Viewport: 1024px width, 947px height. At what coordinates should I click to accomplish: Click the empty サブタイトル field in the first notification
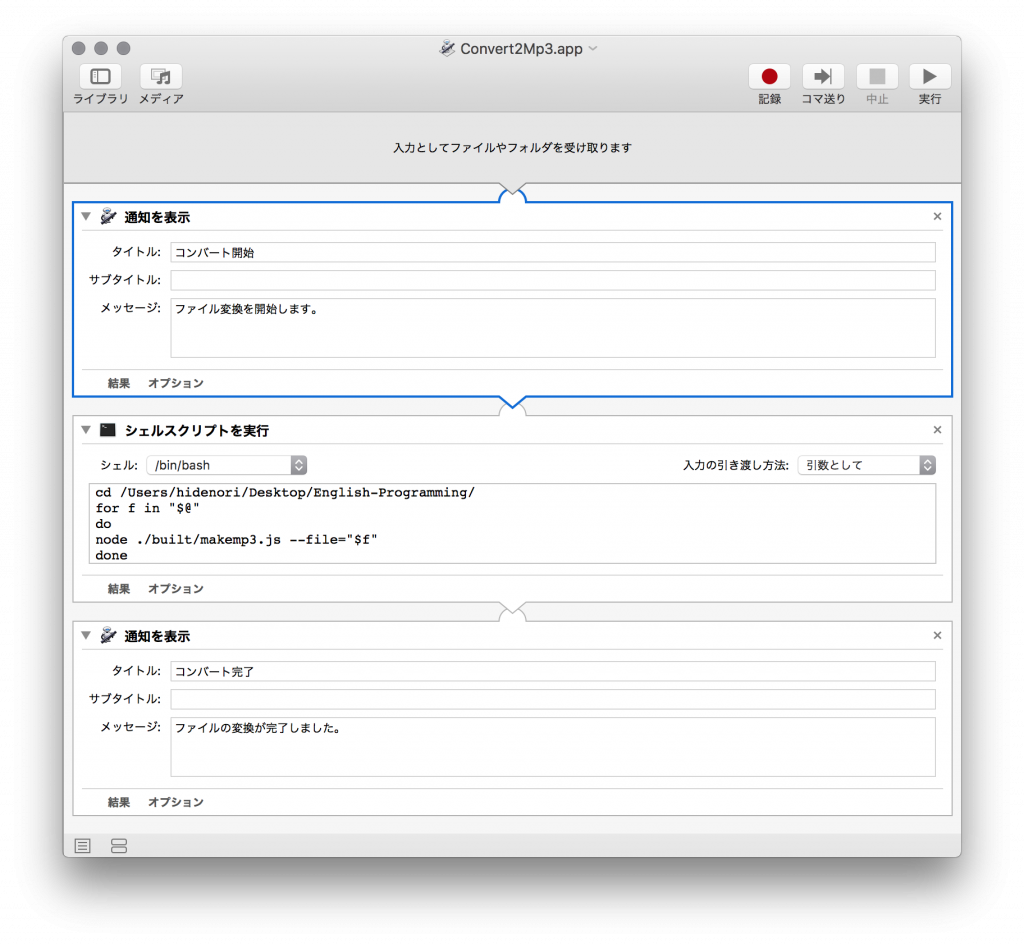(x=552, y=280)
